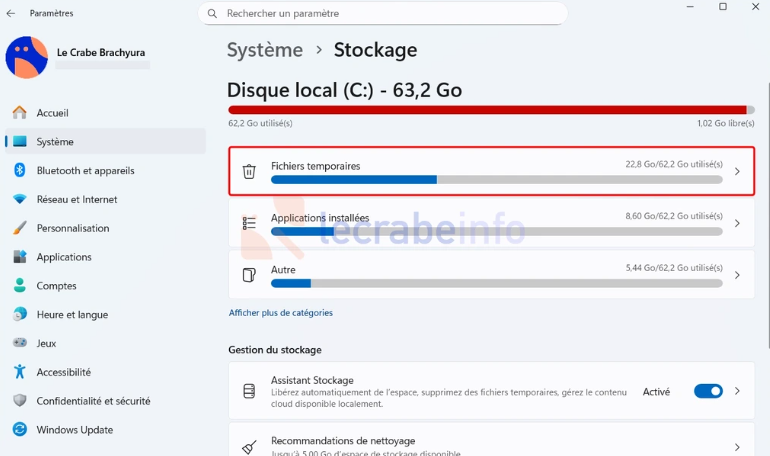This screenshot has height=456, width=770.
Task: Click the Rechercher un paramètre field
Action: [390, 13]
